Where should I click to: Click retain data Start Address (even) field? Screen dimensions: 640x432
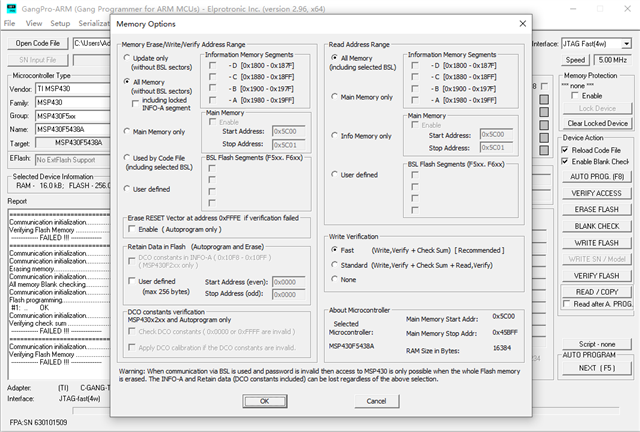pyautogui.click(x=289, y=282)
